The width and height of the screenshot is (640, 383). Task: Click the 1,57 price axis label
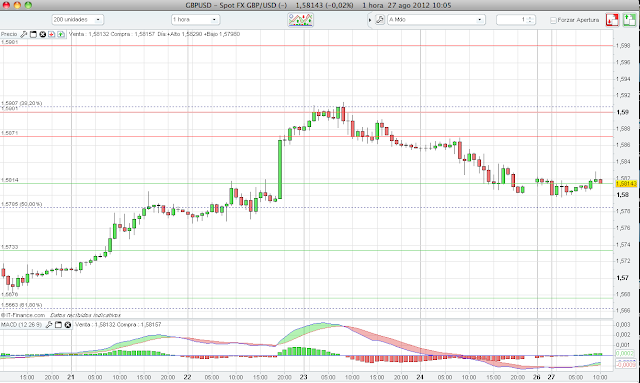click(623, 278)
